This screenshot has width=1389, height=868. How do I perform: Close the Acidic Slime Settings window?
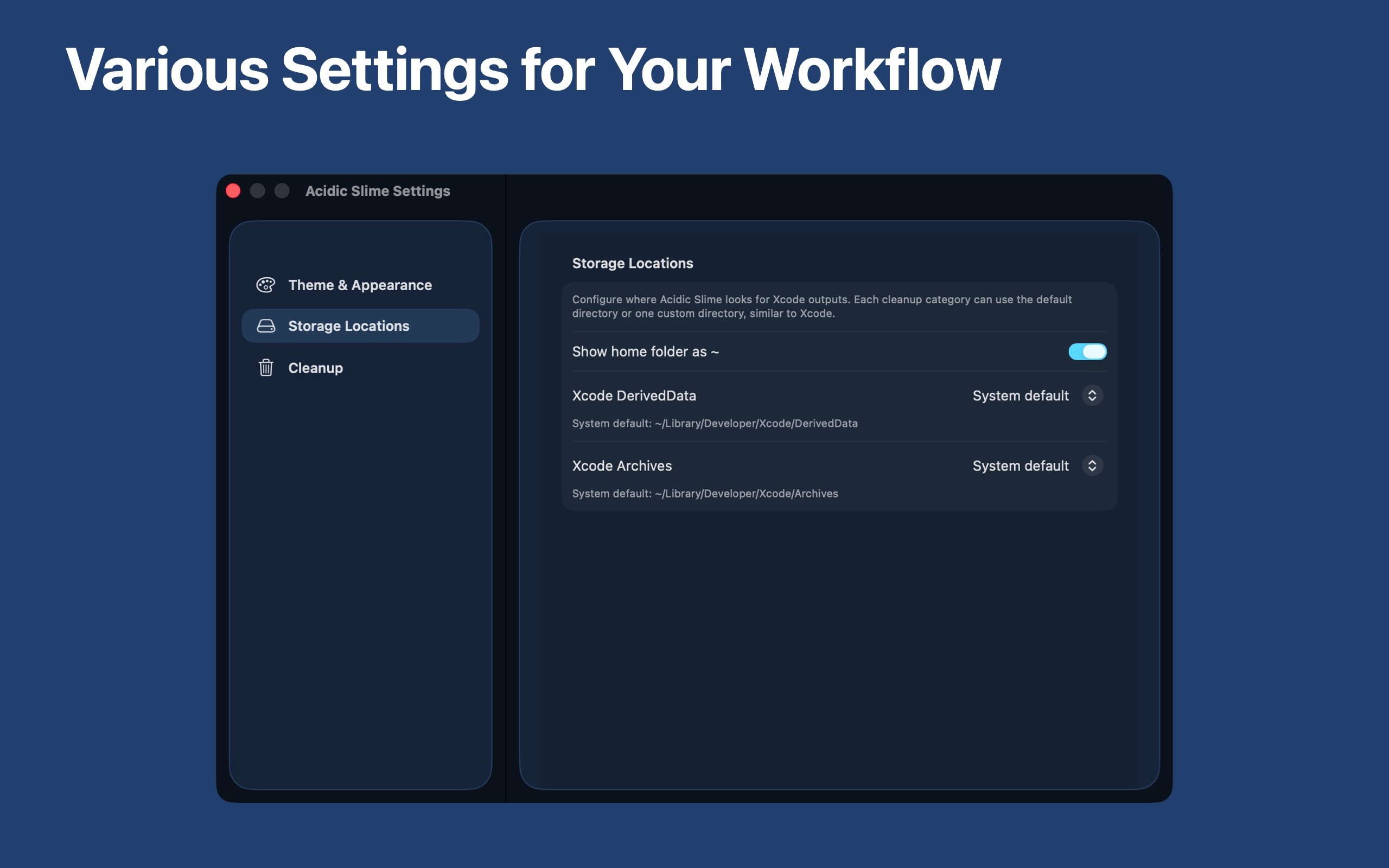pyautogui.click(x=233, y=190)
